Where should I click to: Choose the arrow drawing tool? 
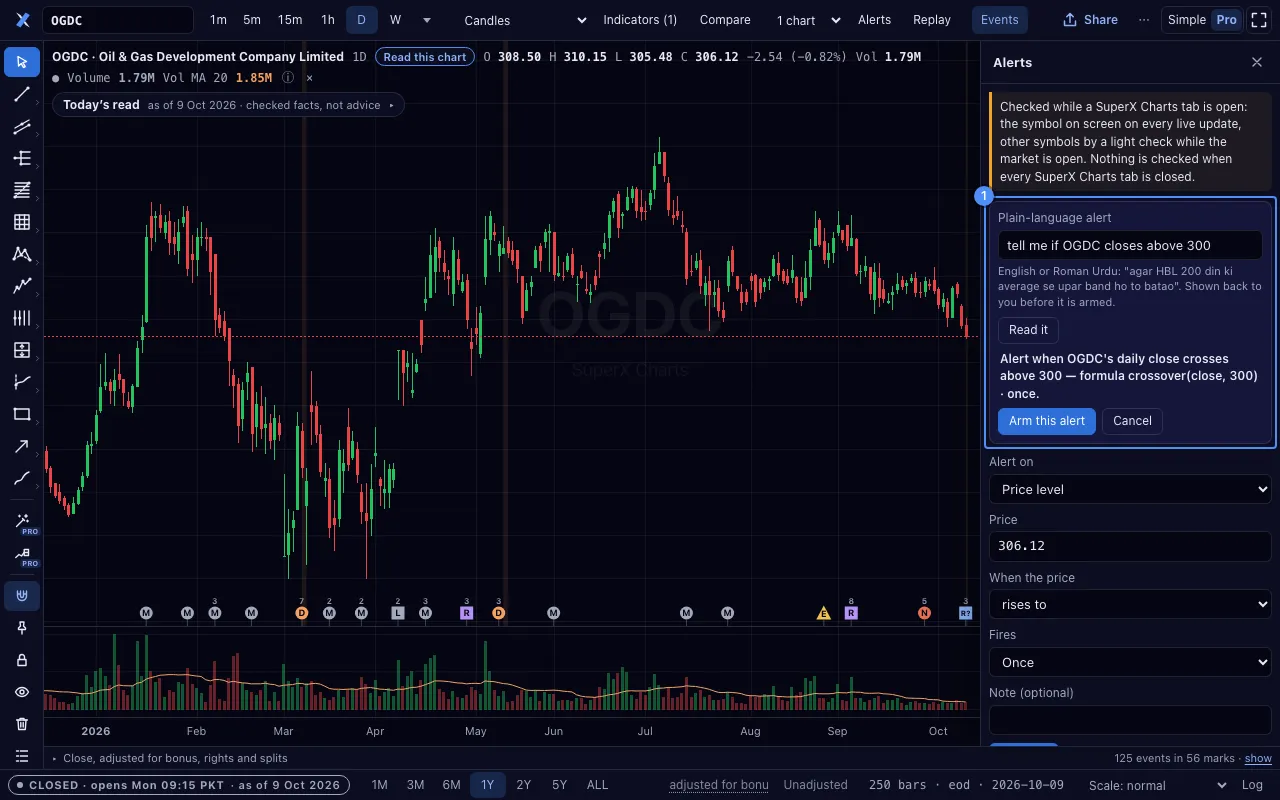coord(22,446)
